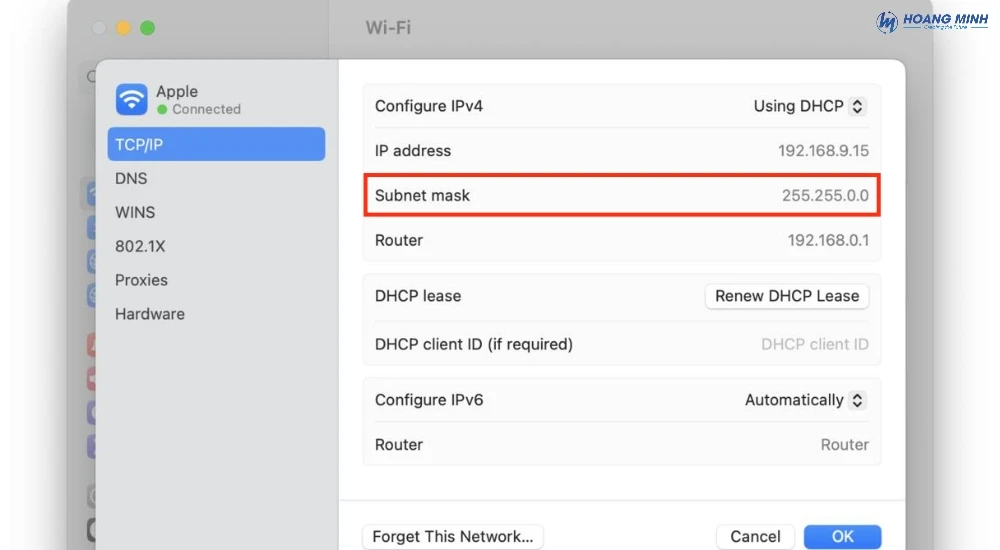Select the router value 192.168.0.1

[x=828, y=240]
